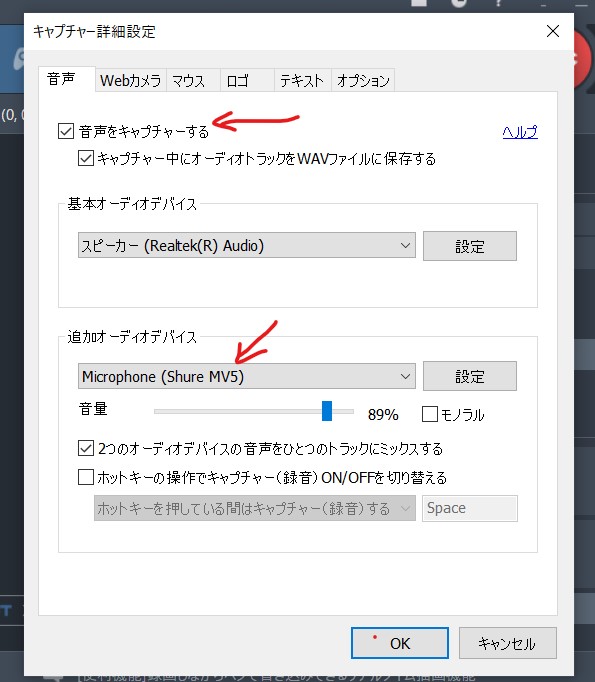The width and height of the screenshot is (595, 682).
Task: Toggle the mix two audio devices checkbox
Action: pos(86,448)
